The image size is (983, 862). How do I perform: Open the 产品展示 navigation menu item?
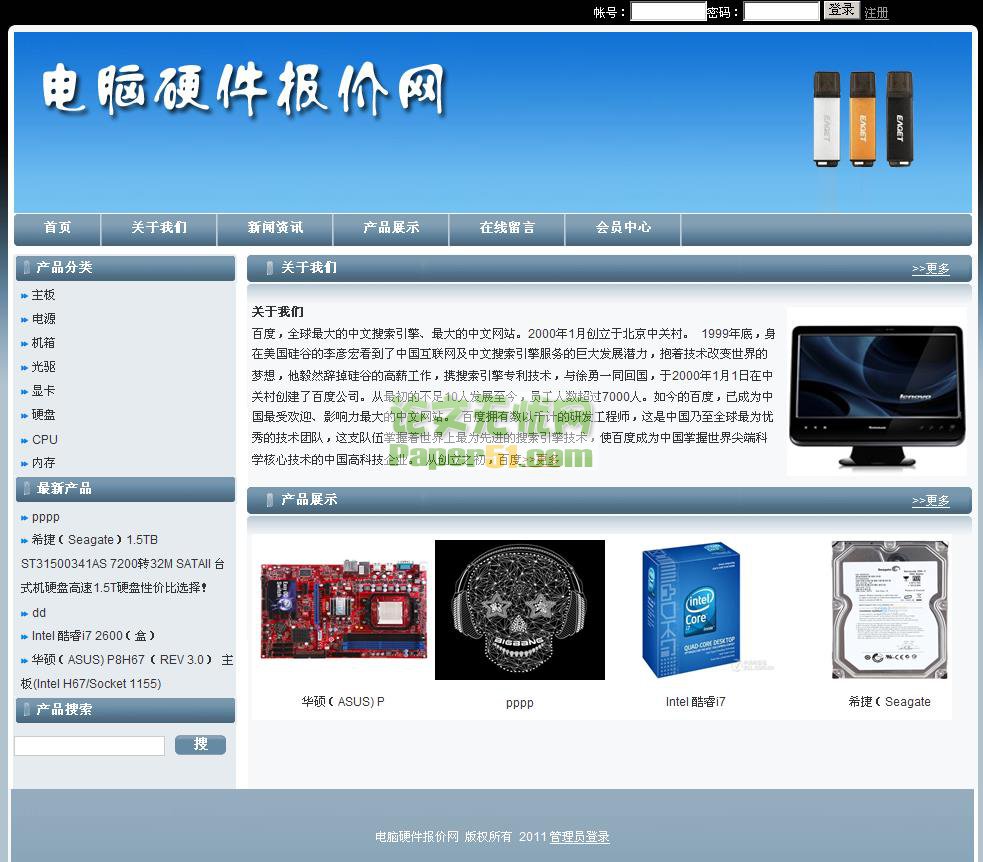(391, 227)
